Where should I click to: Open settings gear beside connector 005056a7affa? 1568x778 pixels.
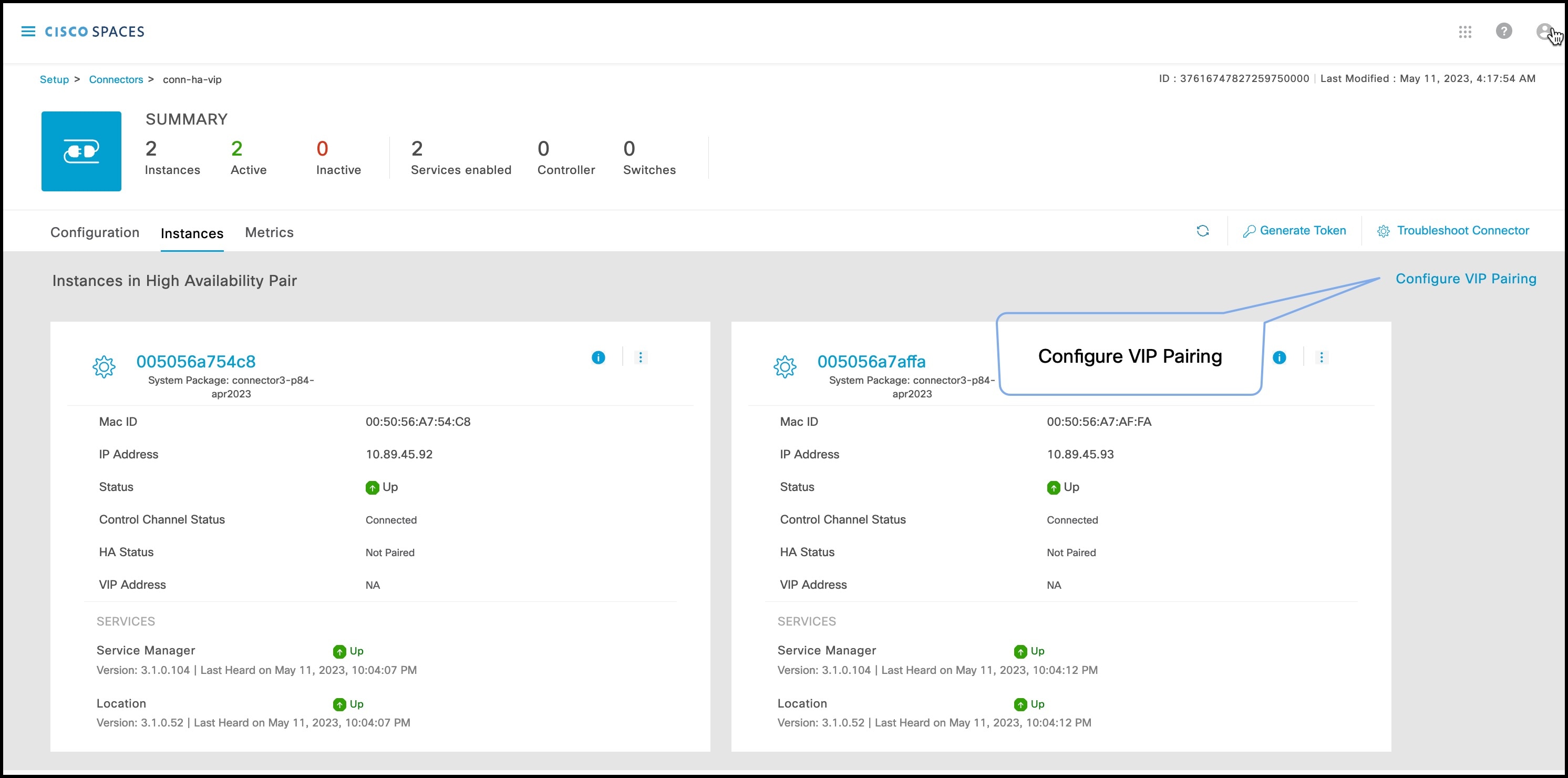point(785,367)
